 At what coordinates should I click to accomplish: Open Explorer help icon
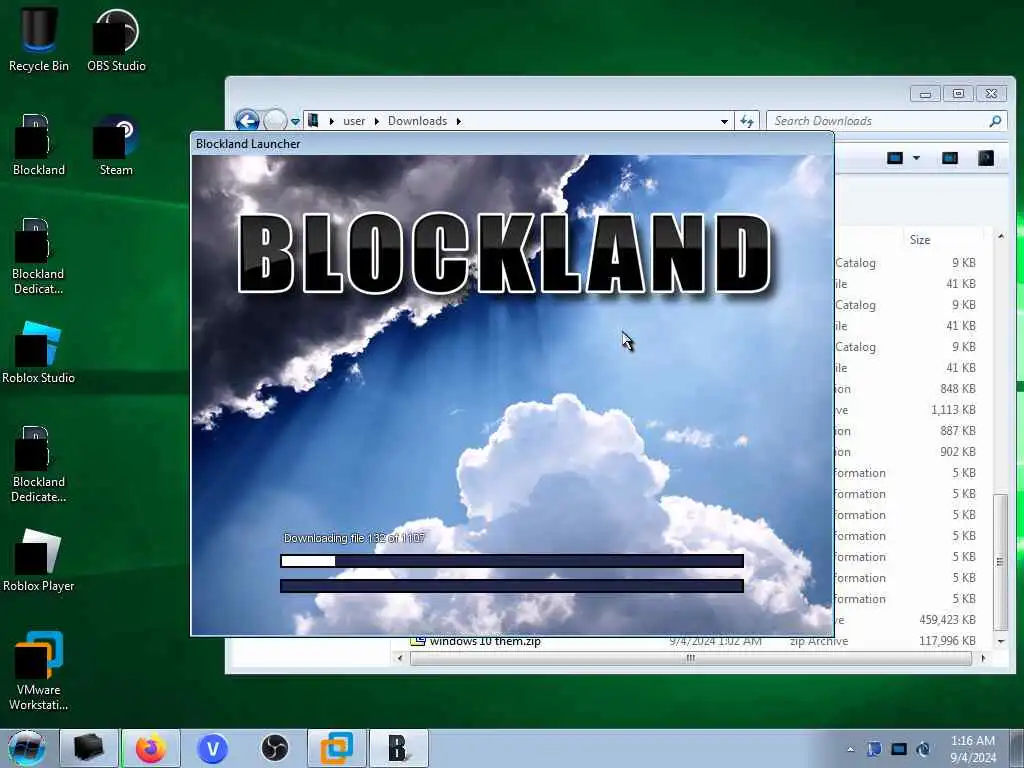pos(985,158)
